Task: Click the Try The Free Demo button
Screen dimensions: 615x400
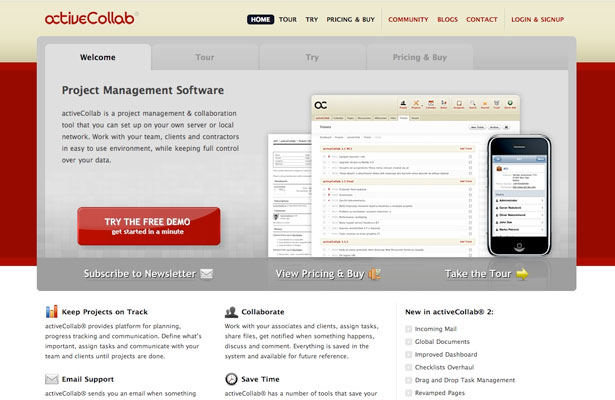Action: coord(149,226)
